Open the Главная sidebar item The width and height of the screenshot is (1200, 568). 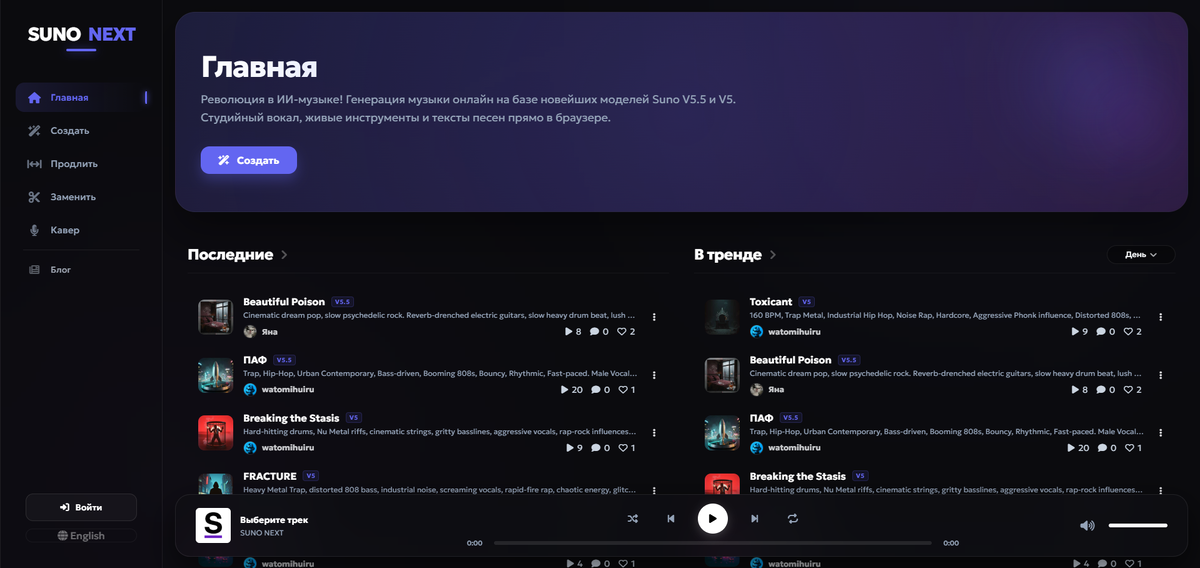81,97
